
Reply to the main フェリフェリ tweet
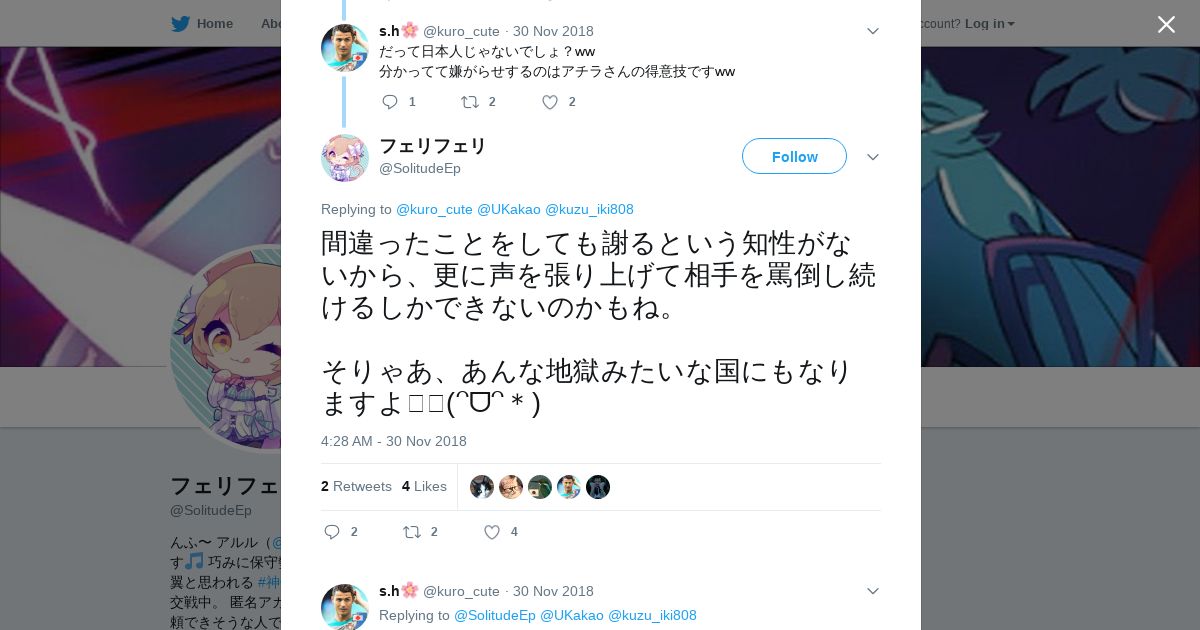point(332,532)
